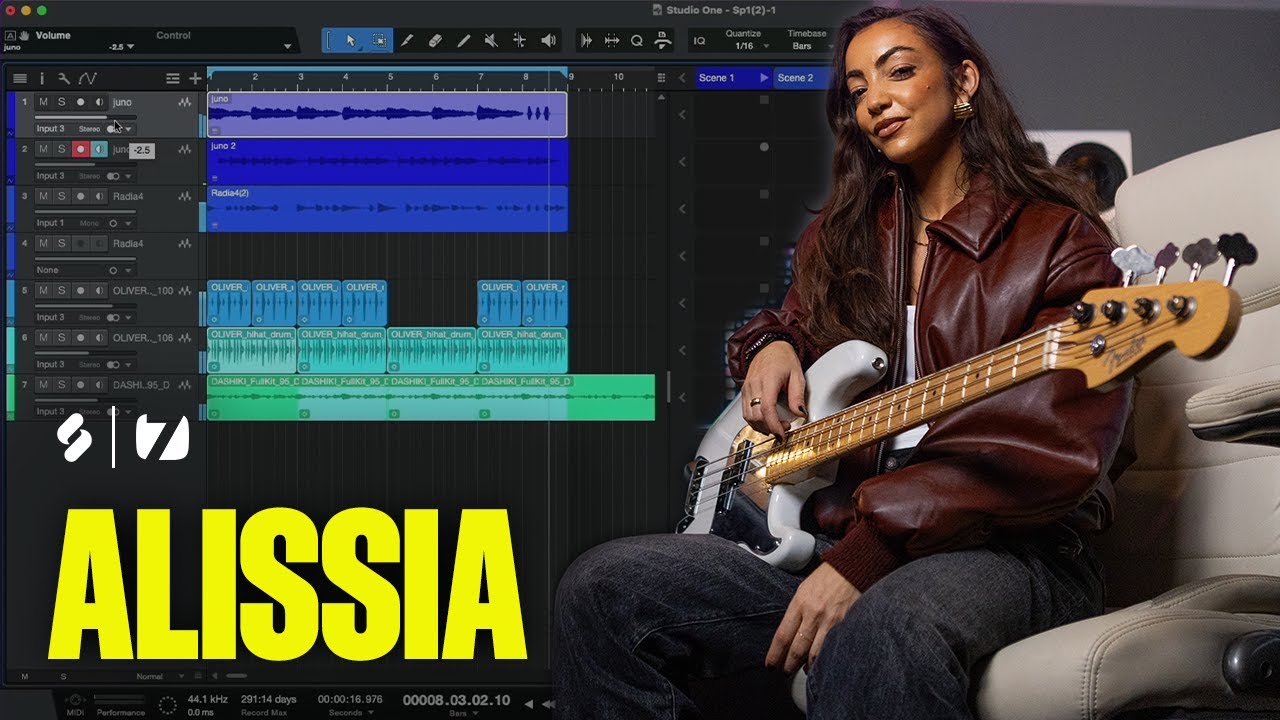Click track 7 green color strip
The image size is (1280, 720).
[x=10, y=397]
